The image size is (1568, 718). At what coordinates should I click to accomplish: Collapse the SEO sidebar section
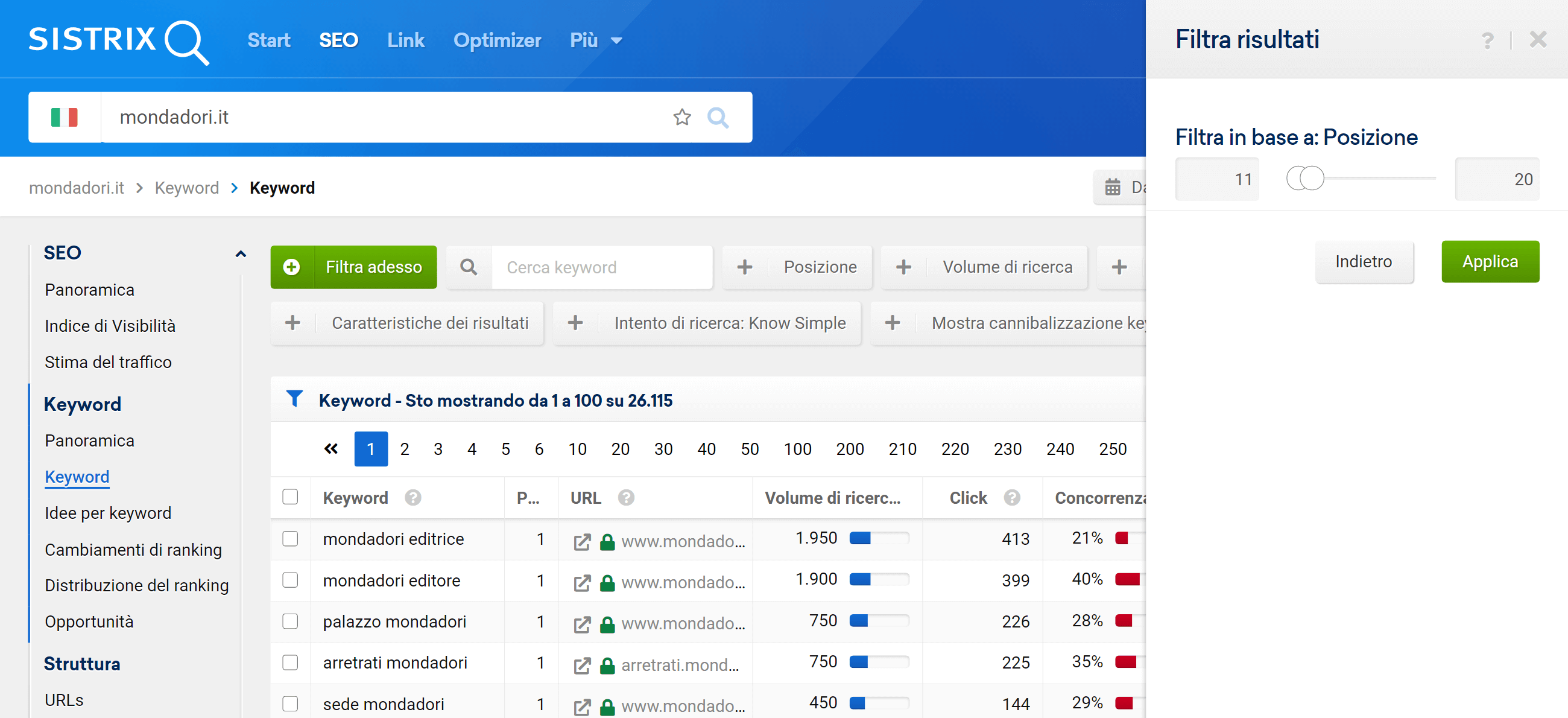[241, 253]
